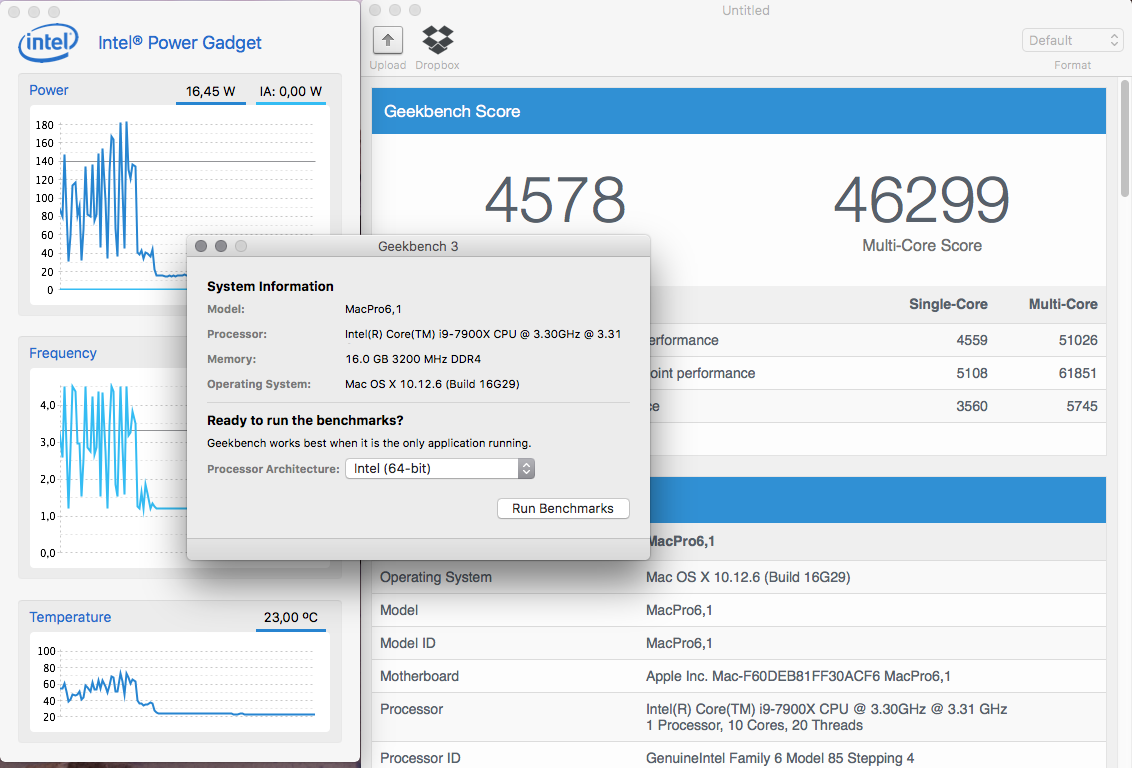Image resolution: width=1132 pixels, height=768 pixels.
Task: Click the multi-core score 46299
Action: [922, 200]
